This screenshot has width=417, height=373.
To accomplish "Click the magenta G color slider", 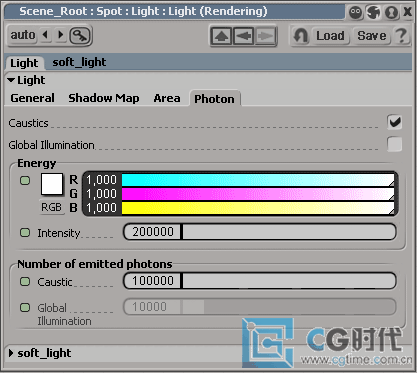I will pyautogui.click(x=258, y=194).
